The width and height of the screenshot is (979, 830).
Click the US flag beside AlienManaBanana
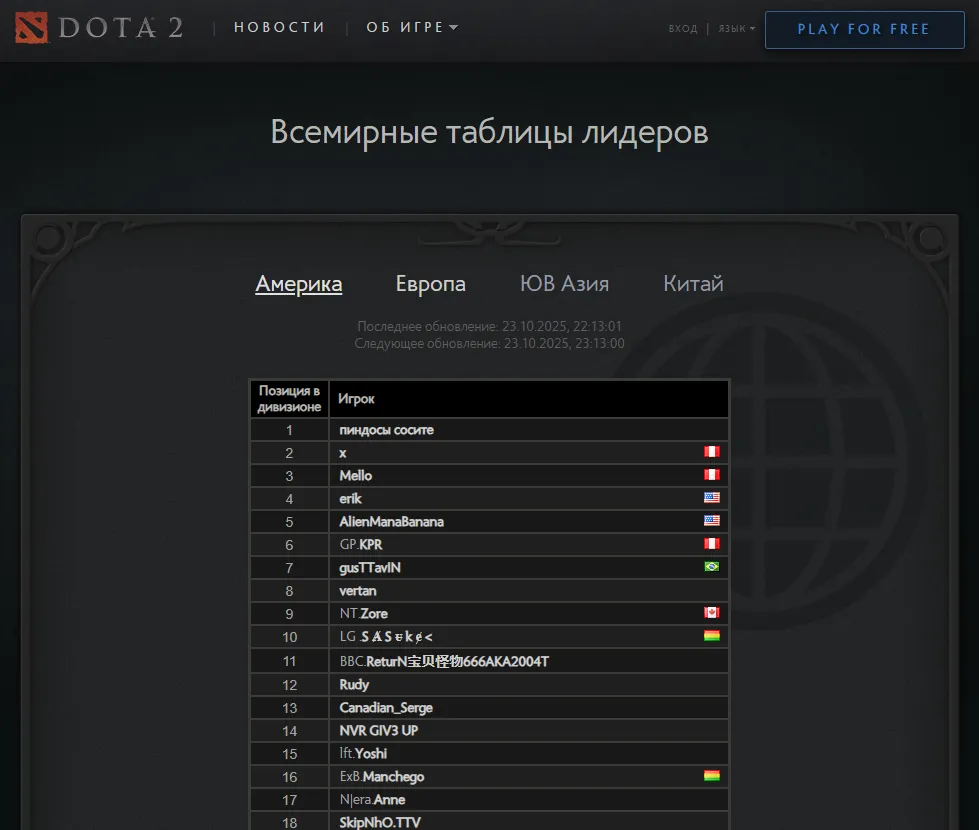pos(712,521)
